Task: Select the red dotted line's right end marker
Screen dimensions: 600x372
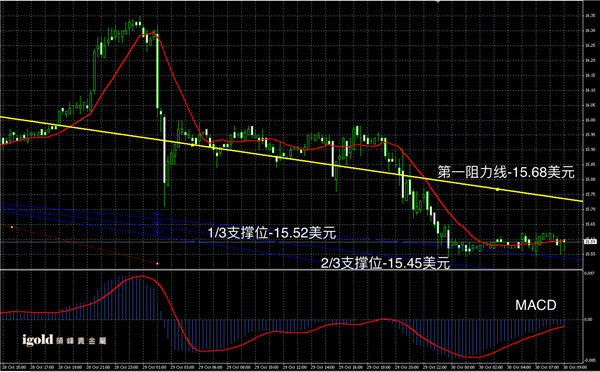Action: pyautogui.click(x=157, y=263)
